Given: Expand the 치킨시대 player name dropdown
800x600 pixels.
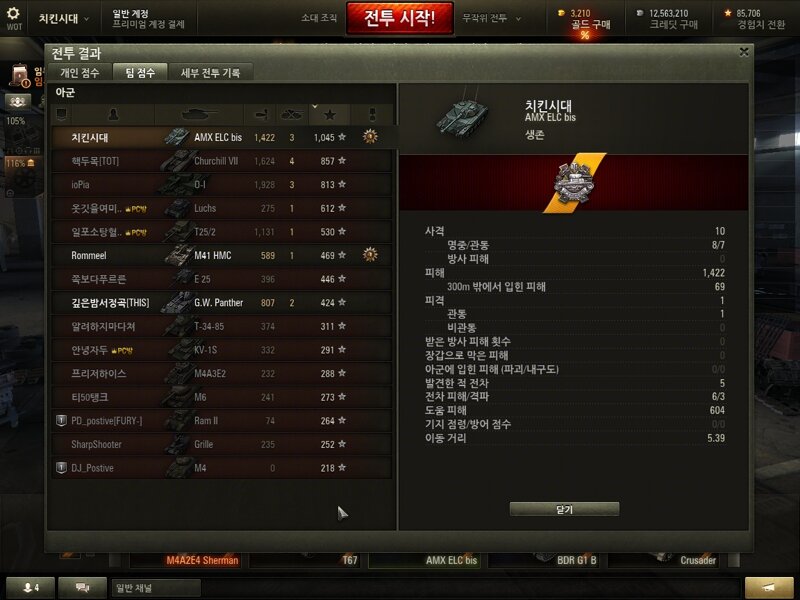Looking at the screenshot, I should tap(64, 19).
